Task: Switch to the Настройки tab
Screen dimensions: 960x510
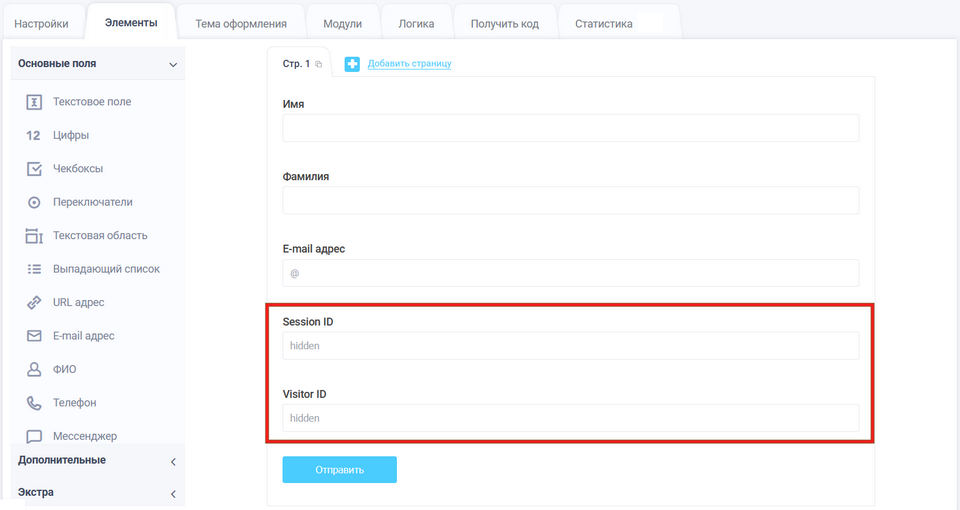Action: (x=42, y=24)
